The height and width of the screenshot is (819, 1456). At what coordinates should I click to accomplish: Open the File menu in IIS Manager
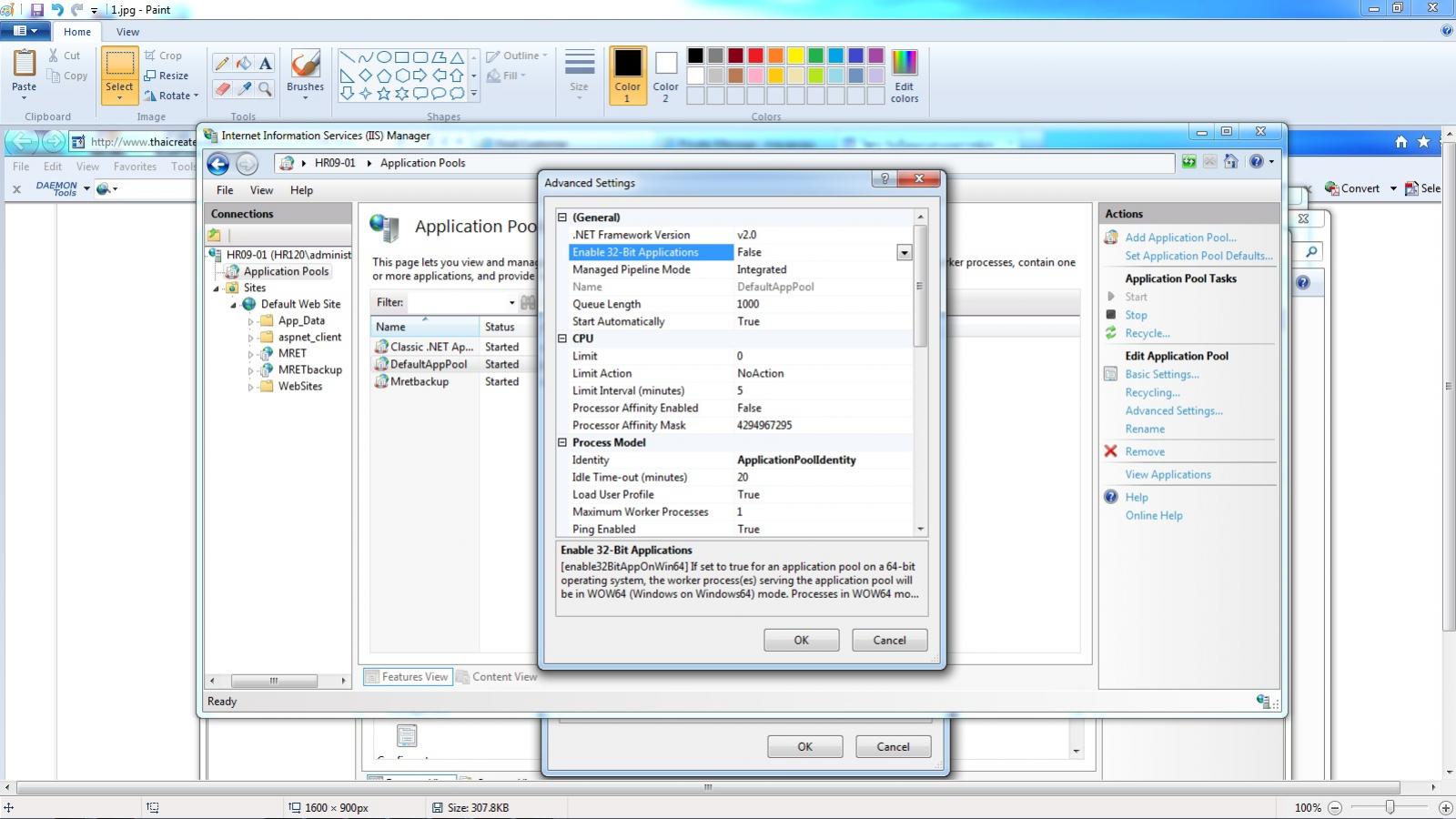coord(224,190)
